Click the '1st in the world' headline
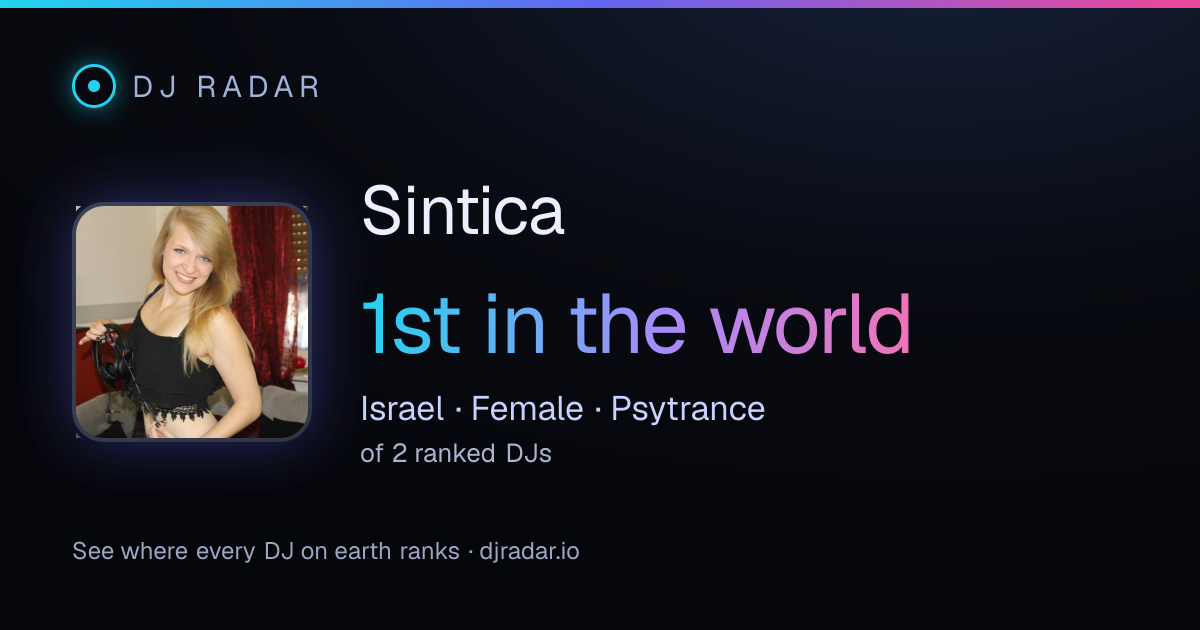The width and height of the screenshot is (1200, 630). [x=636, y=324]
